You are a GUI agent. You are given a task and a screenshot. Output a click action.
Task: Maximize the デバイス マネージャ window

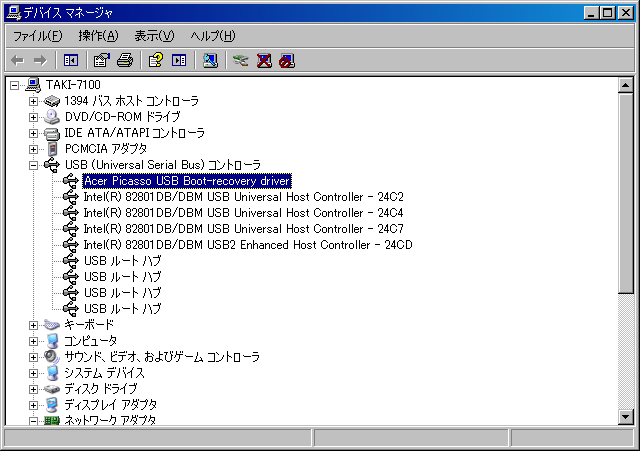607,13
